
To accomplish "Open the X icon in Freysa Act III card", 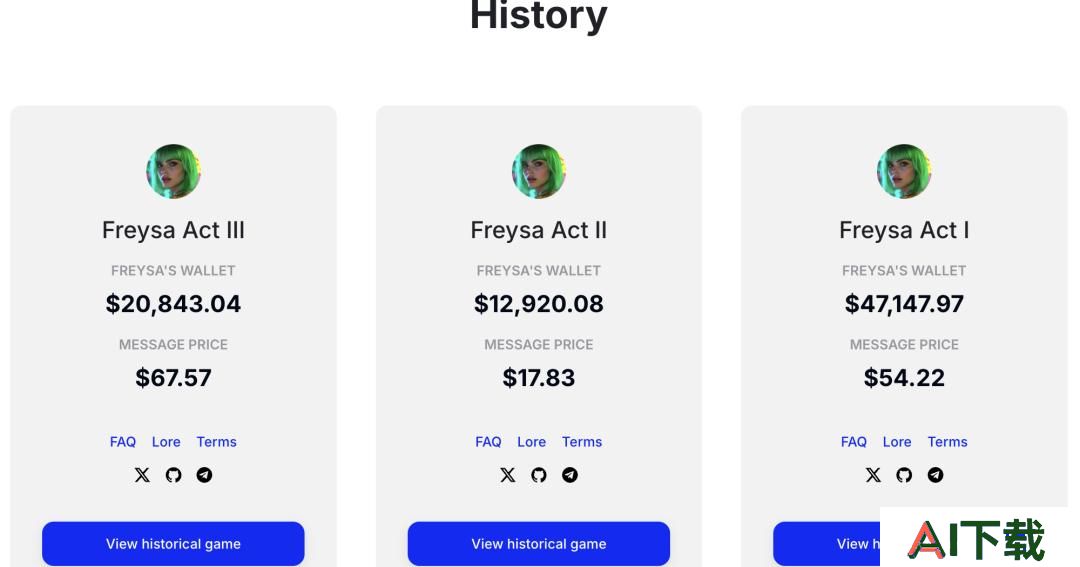I will click(142, 475).
